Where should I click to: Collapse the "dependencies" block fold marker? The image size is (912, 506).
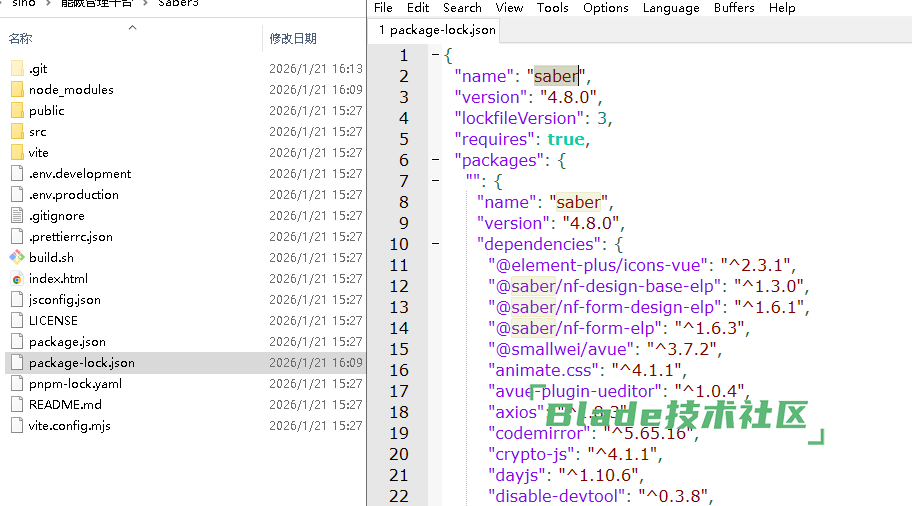(435, 244)
